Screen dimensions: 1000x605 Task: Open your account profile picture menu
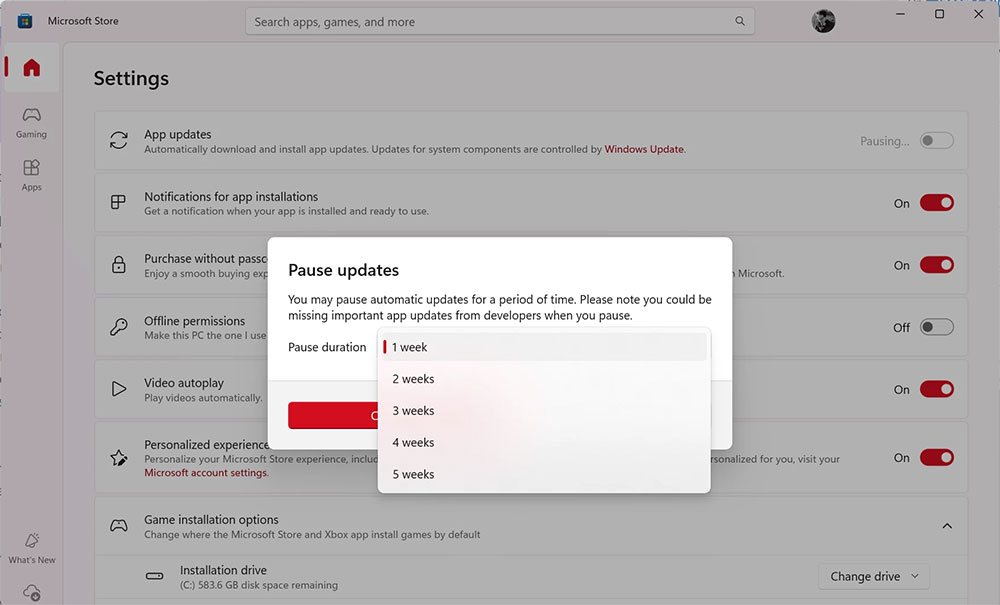pyautogui.click(x=822, y=21)
